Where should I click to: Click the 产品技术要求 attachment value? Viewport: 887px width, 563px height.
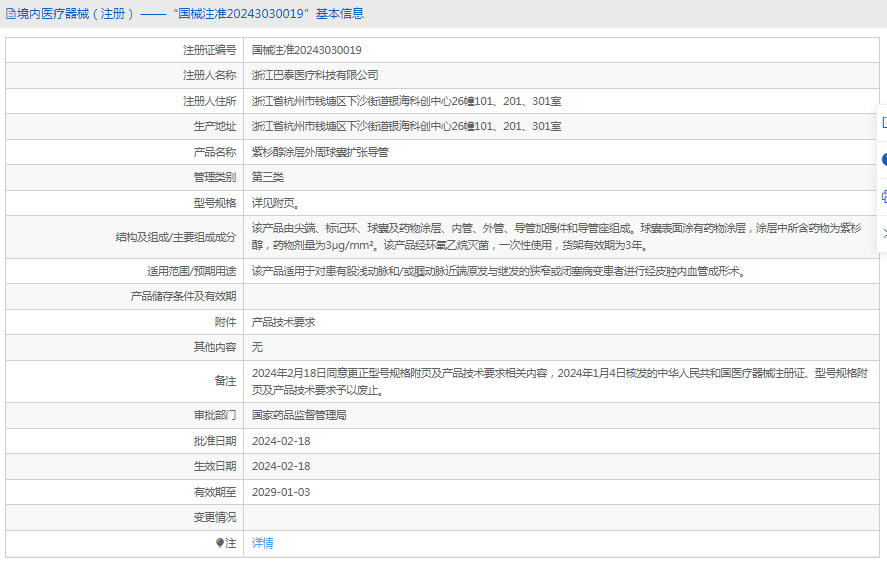tap(283, 323)
